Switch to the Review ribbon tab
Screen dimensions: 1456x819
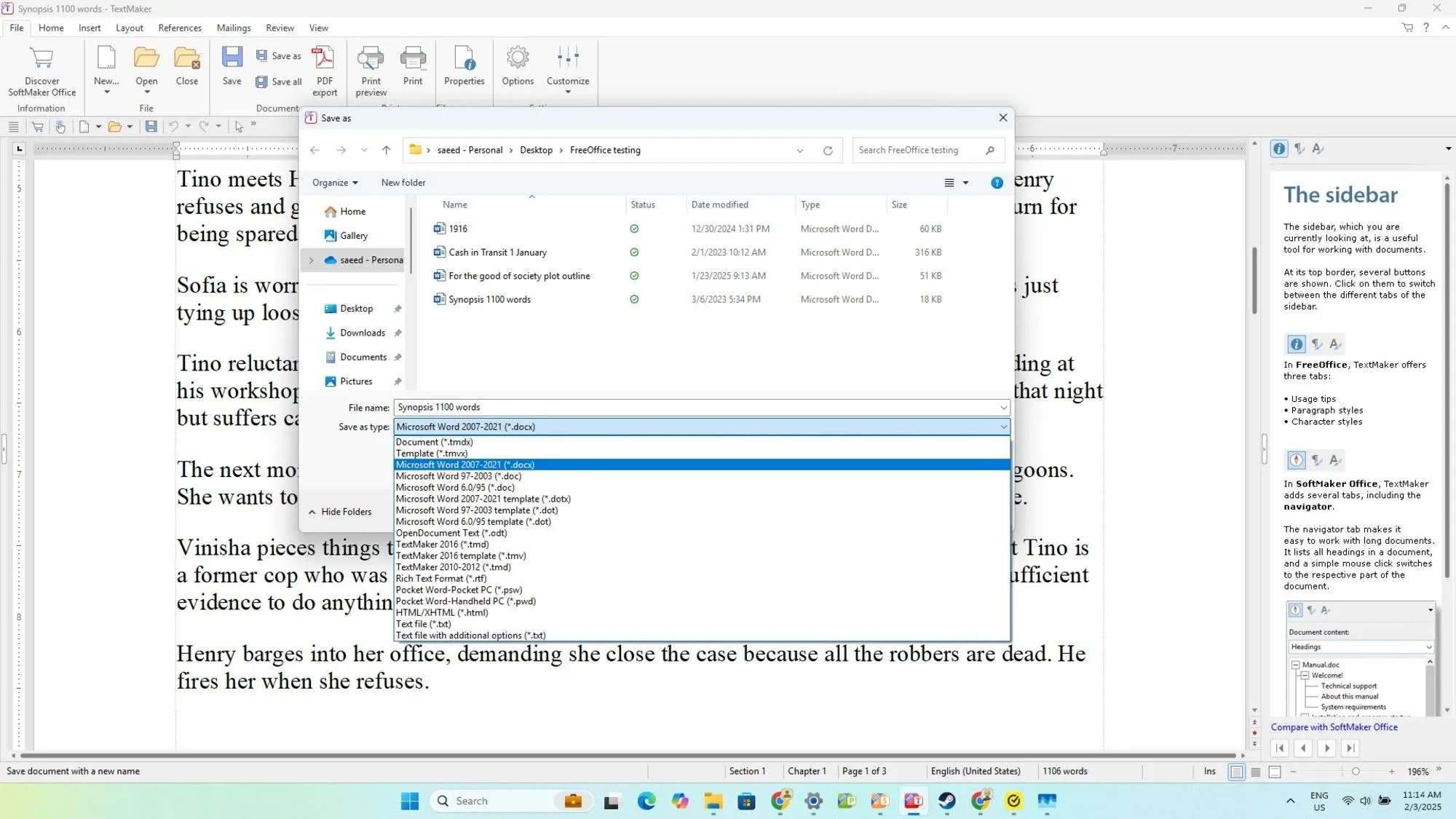pos(280,28)
